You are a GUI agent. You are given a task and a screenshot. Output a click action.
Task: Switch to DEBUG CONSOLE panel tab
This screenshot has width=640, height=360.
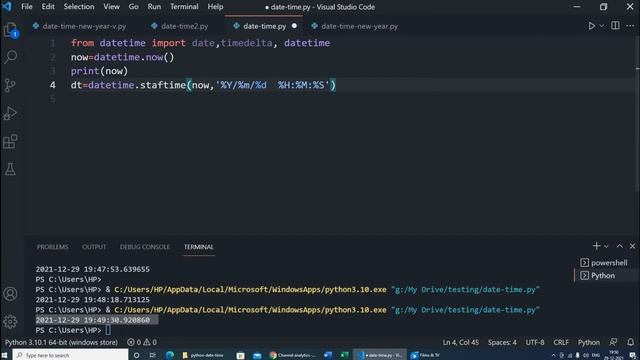pos(144,247)
